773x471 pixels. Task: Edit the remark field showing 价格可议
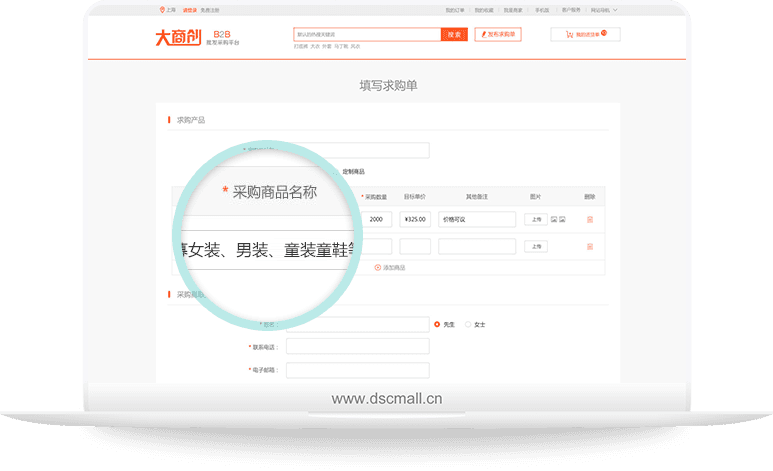pos(477,219)
